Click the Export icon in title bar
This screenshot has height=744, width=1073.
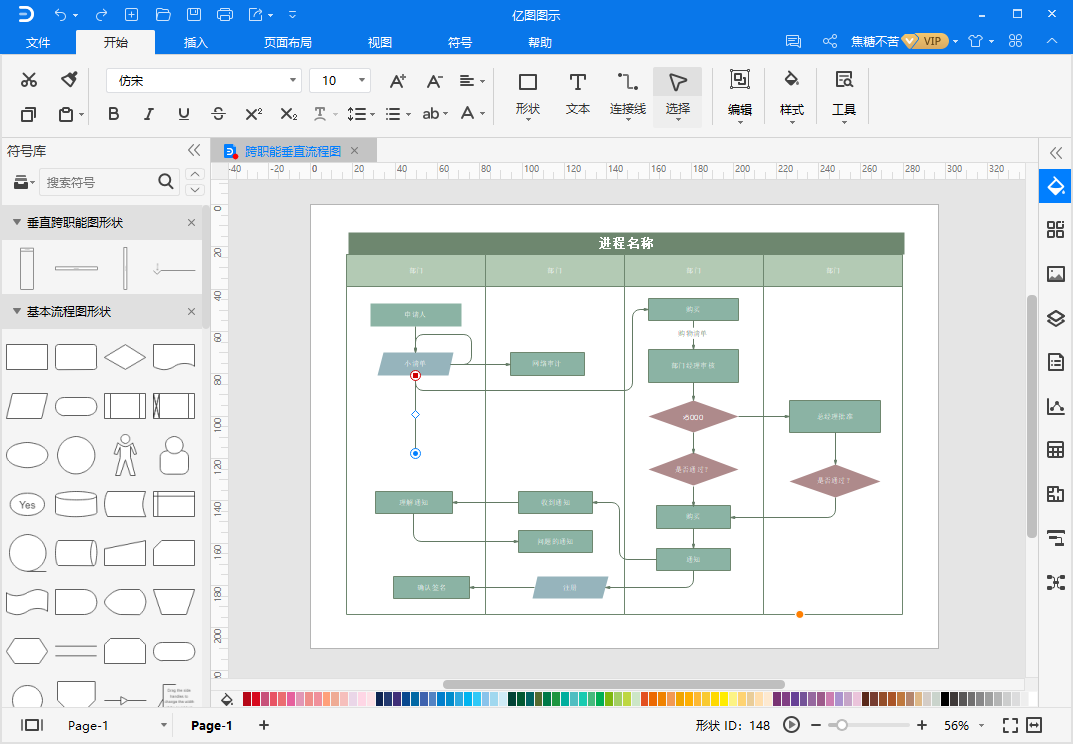pyautogui.click(x=256, y=14)
